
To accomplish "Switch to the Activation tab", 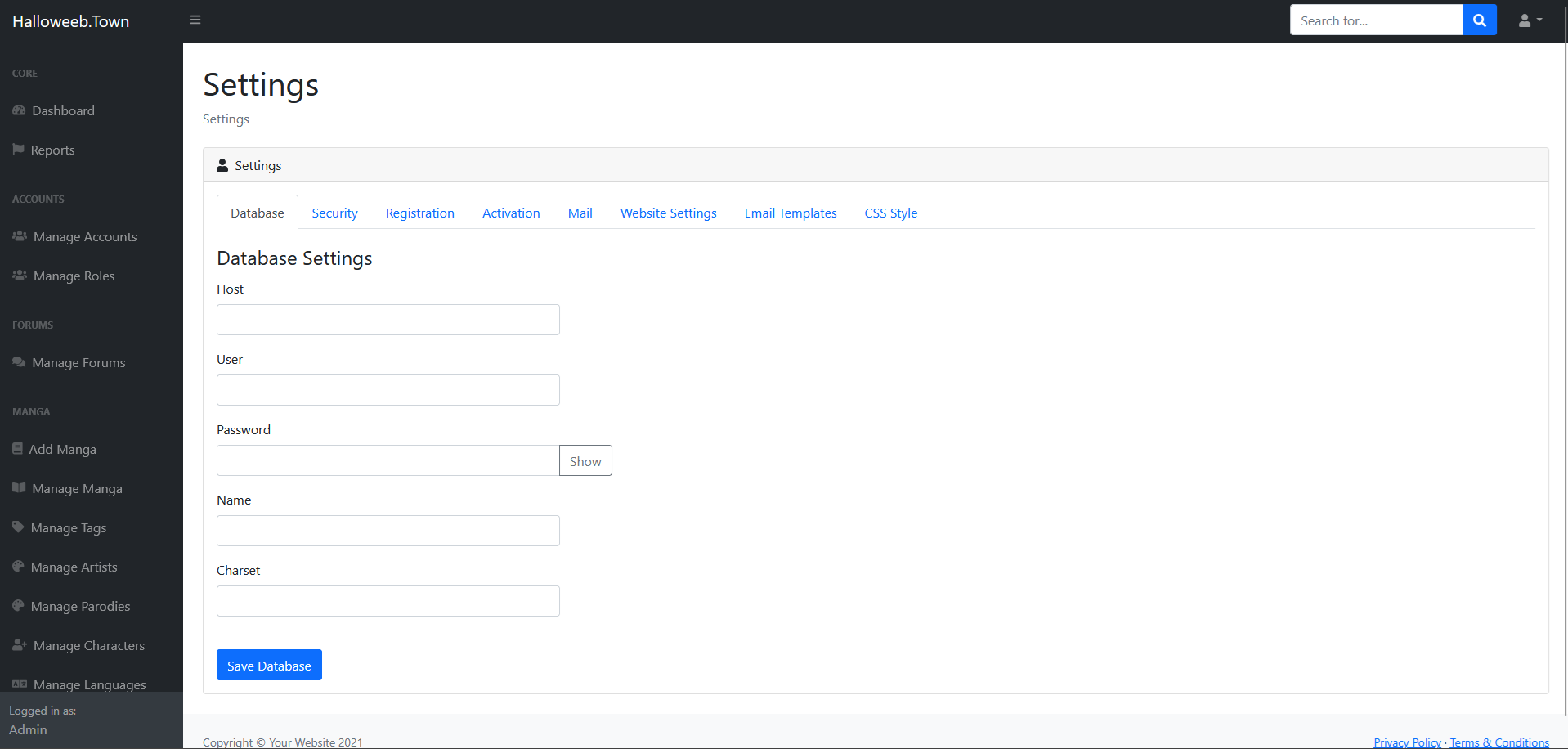I will tap(511, 213).
